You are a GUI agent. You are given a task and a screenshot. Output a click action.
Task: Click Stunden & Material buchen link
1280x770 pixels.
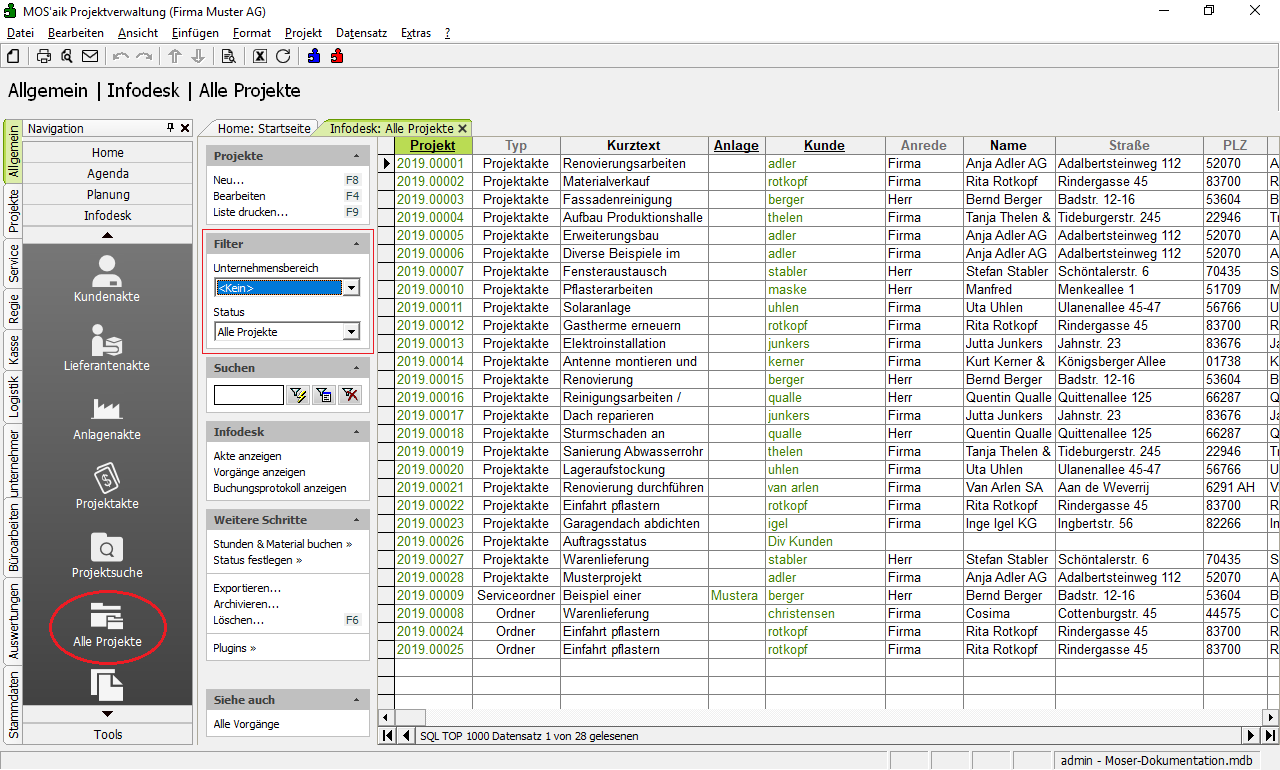[x=282, y=544]
